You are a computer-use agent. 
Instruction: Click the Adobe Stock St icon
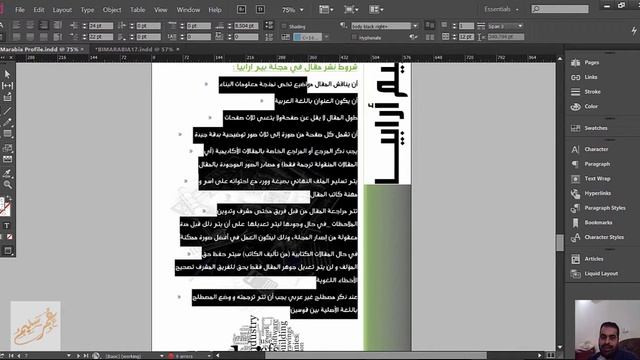(x=260, y=9)
